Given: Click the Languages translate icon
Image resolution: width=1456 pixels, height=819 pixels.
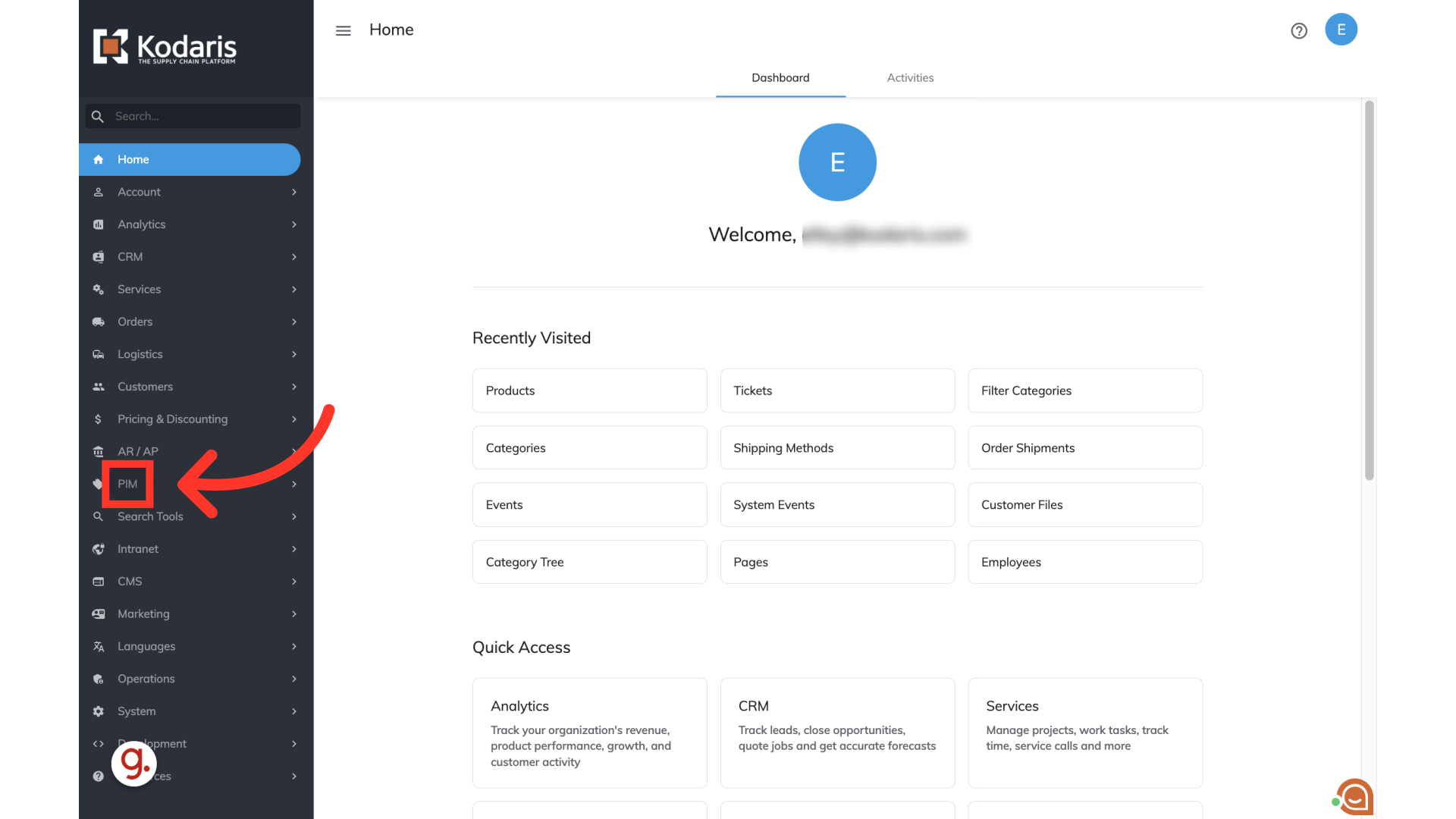Looking at the screenshot, I should (99, 646).
